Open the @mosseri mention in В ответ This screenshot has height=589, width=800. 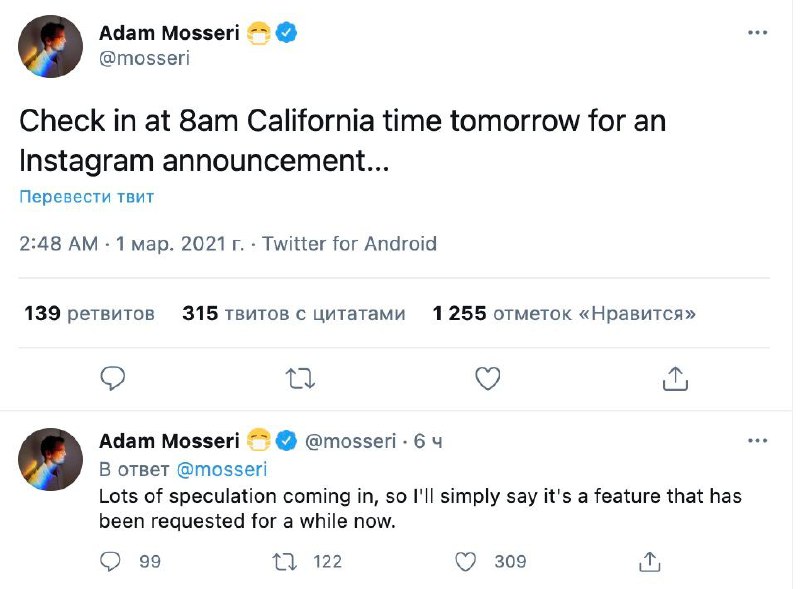pyautogui.click(x=222, y=468)
